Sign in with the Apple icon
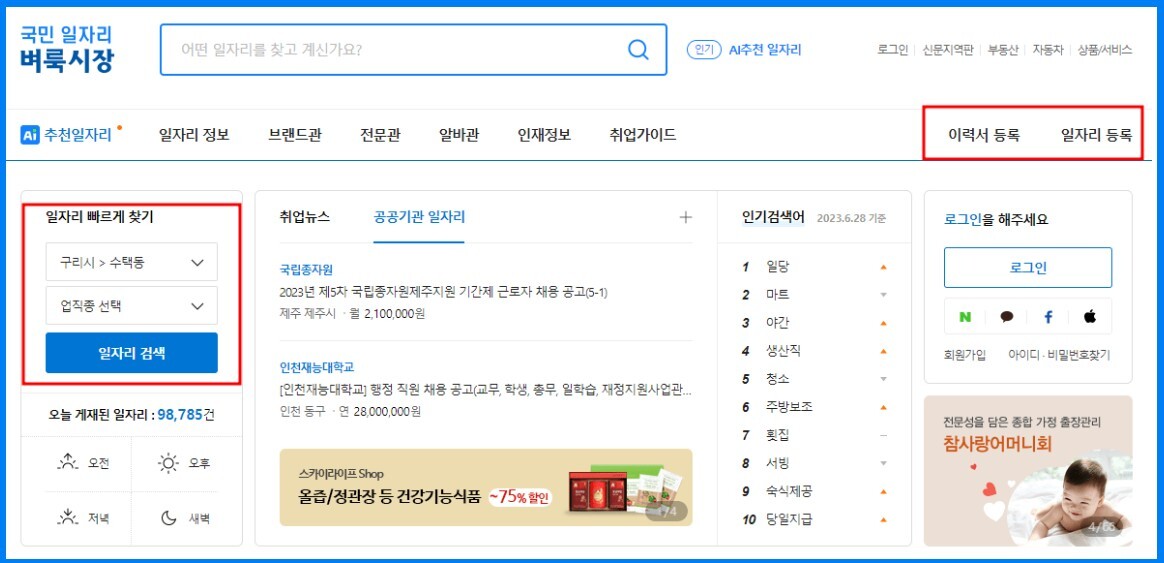 (x=1090, y=317)
